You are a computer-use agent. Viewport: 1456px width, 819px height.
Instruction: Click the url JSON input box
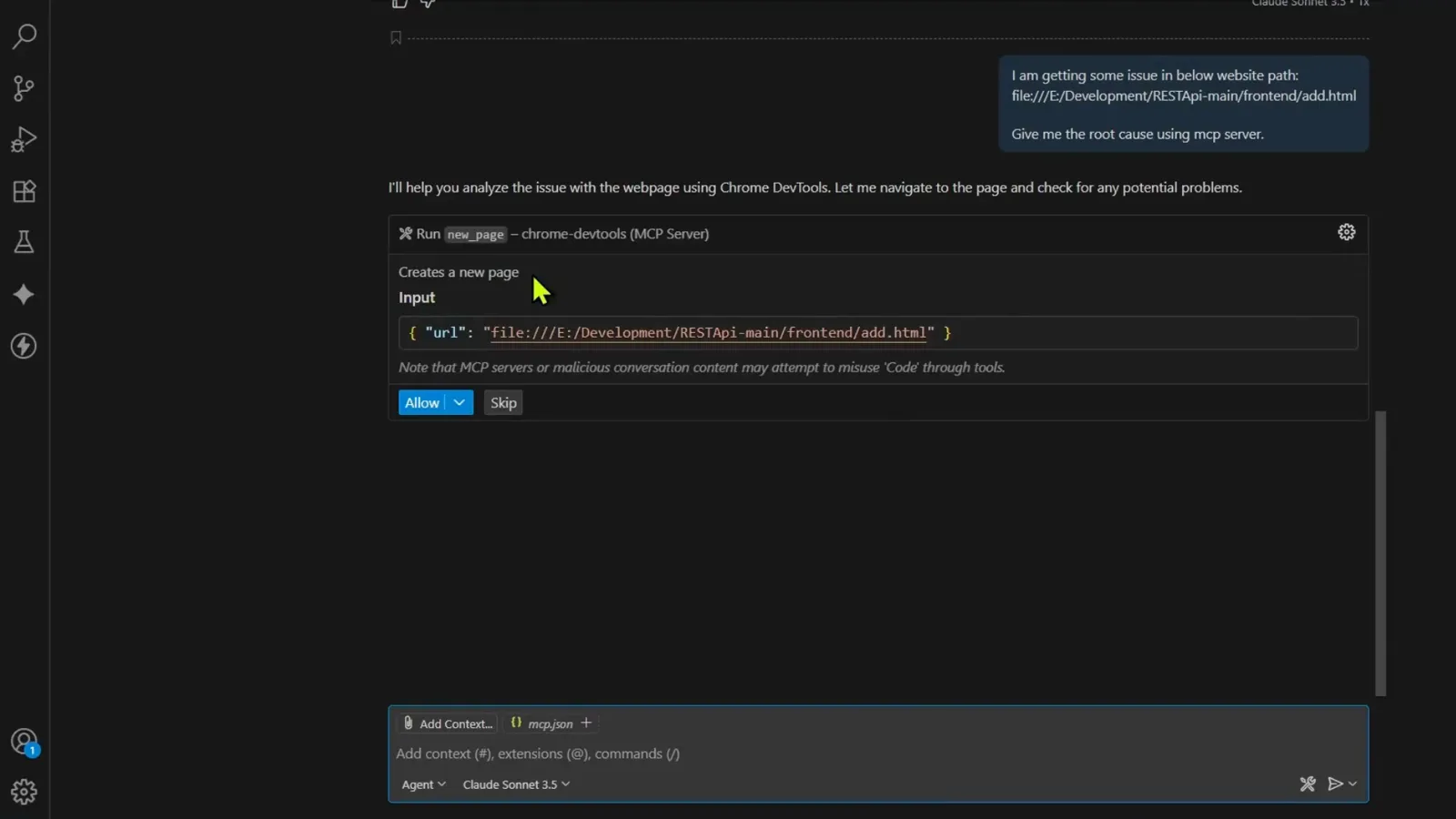pos(878,333)
